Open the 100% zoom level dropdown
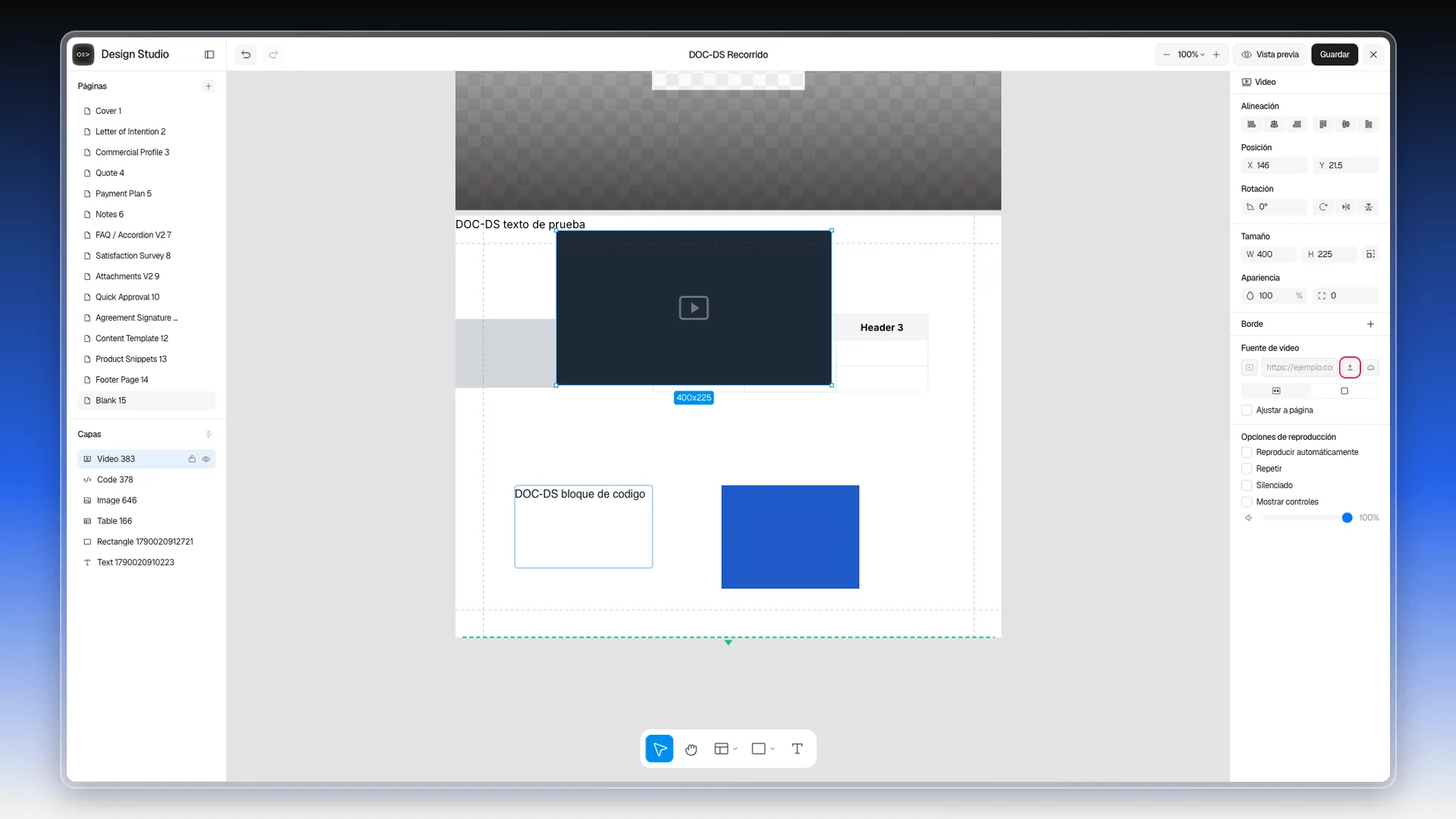The width and height of the screenshot is (1456, 819). point(1191,55)
